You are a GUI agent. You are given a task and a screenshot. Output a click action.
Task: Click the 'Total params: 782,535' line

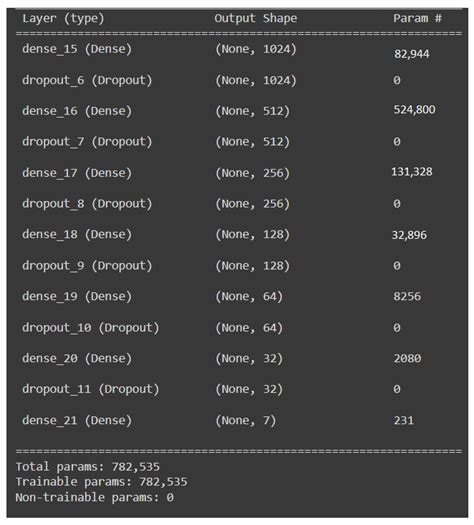point(88,467)
